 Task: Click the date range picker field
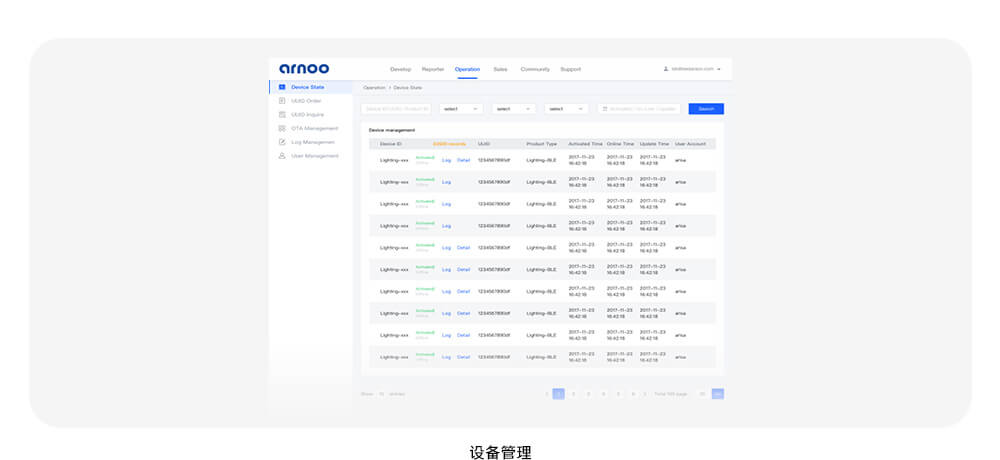(x=640, y=109)
